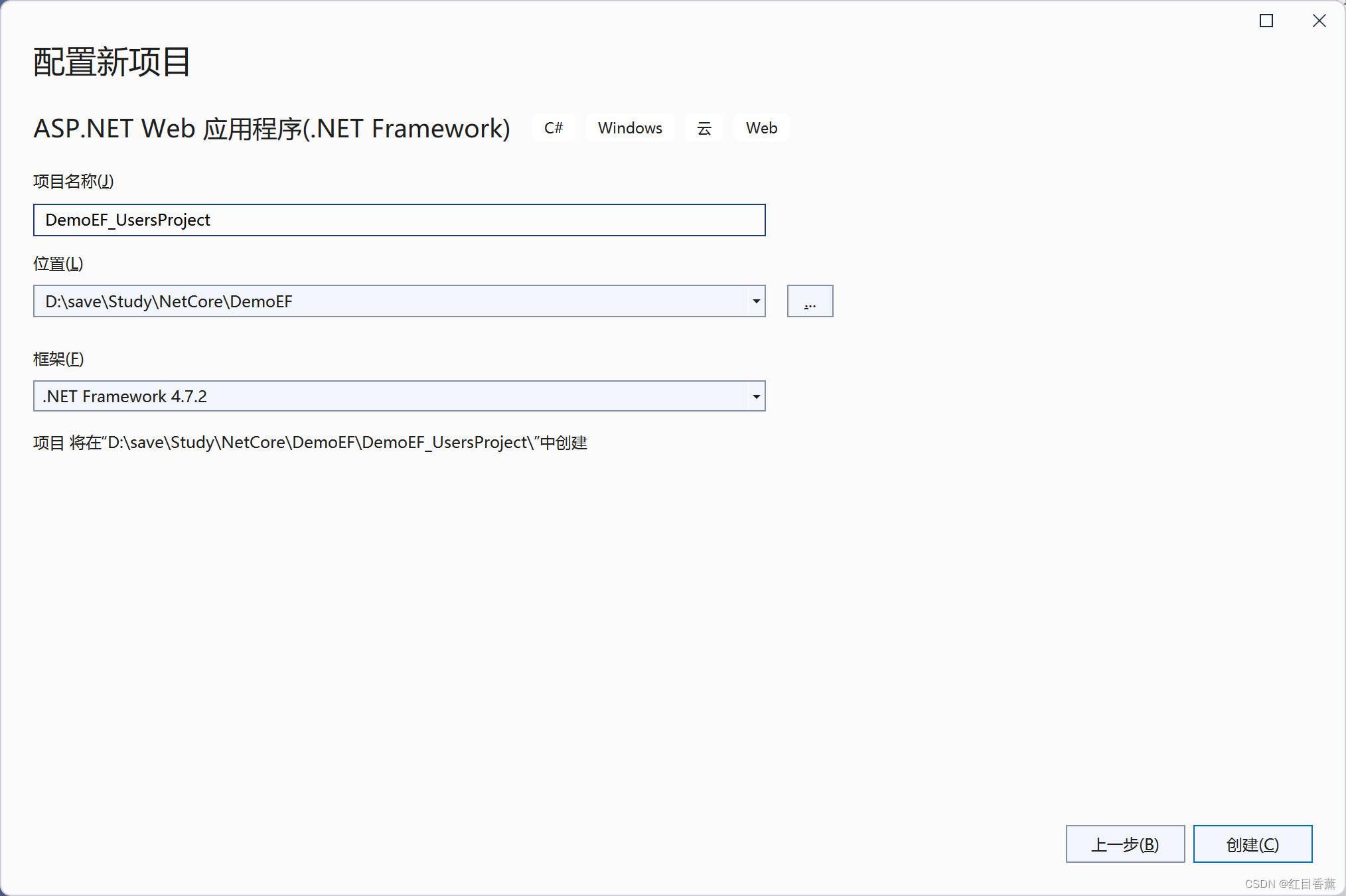Click the 创建(C) create button
Image resolution: width=1346 pixels, height=896 pixels.
point(1252,844)
